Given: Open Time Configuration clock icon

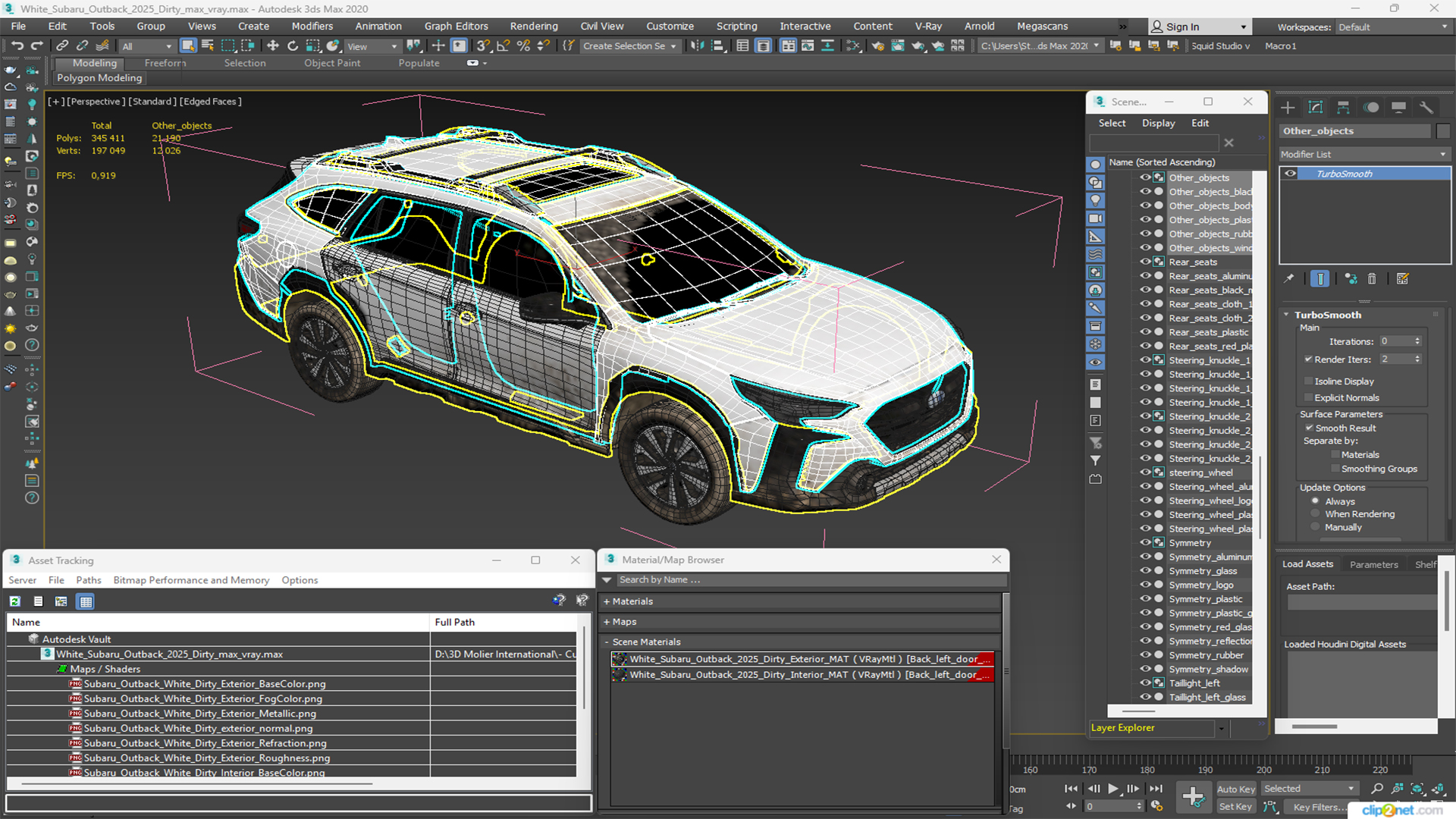Looking at the screenshot, I should coord(1156,806).
